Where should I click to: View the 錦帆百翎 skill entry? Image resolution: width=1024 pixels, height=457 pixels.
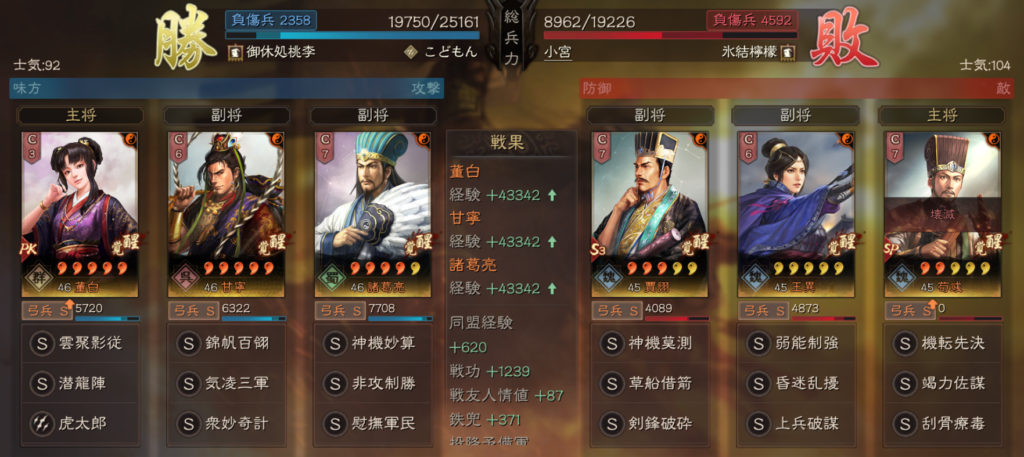click(227, 343)
